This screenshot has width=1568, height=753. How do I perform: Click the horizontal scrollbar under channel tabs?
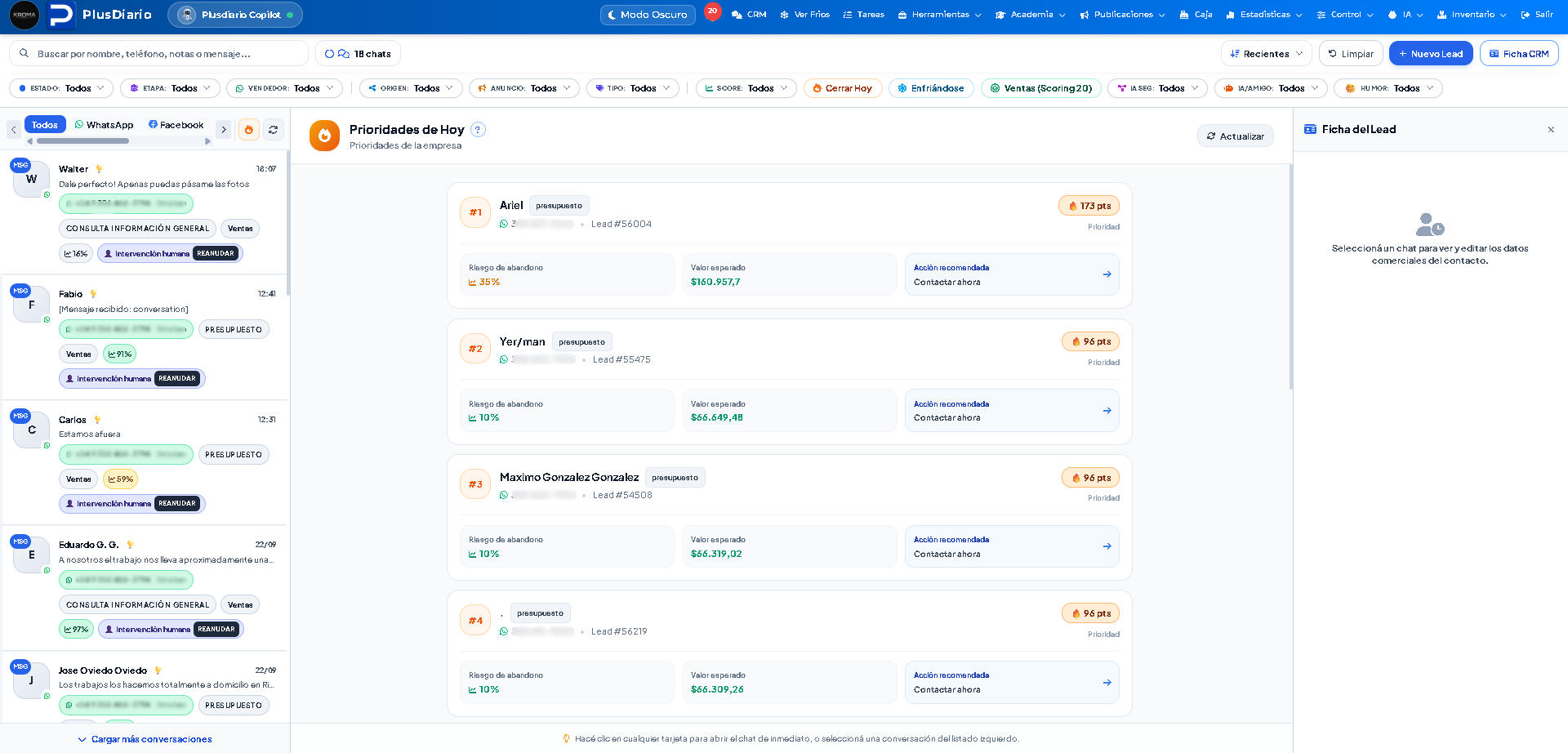(x=82, y=141)
